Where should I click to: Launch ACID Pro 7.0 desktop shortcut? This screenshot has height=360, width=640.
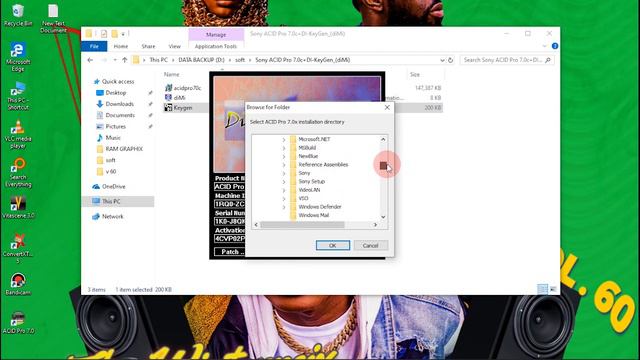point(18,323)
